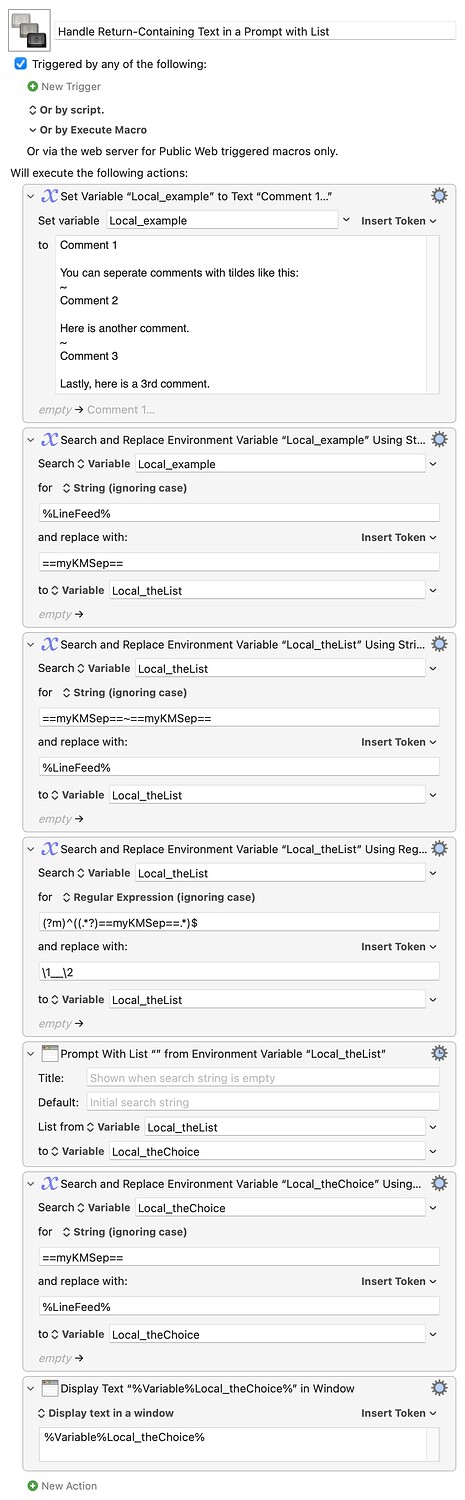Collapse the first Search and Replace action
This screenshot has width=465, height=1500.
pos(31,439)
